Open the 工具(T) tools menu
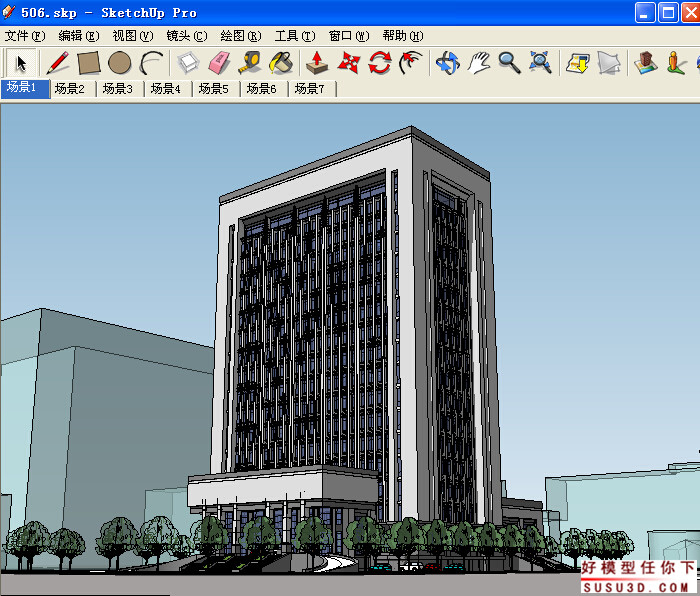 (295, 36)
